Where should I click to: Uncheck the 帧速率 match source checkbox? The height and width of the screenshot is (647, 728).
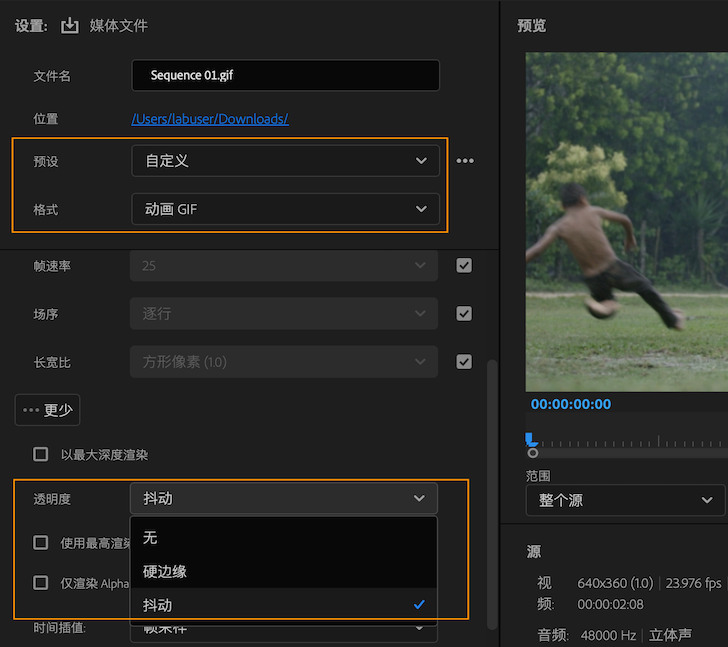click(464, 266)
